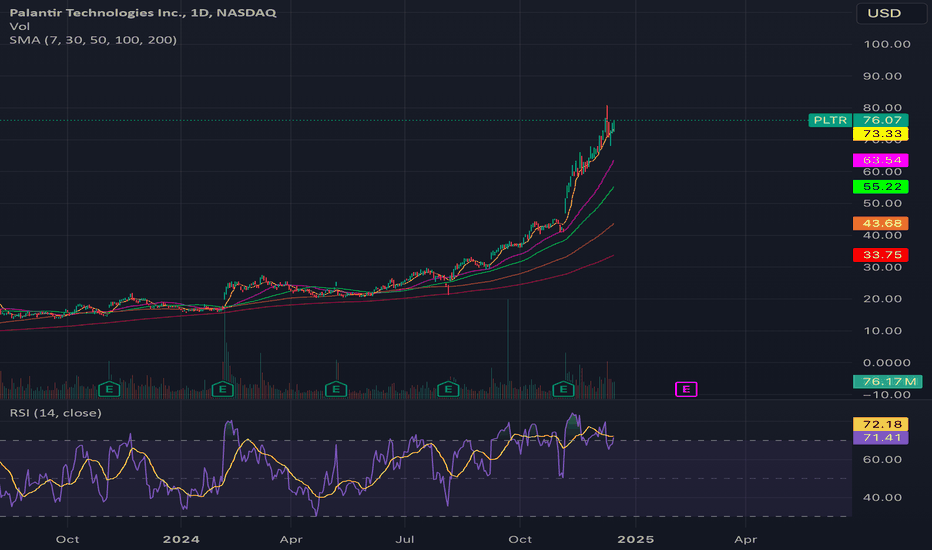This screenshot has width=932, height=550.
Task: Click the magenta upcoming earnings marker
Action: (686, 389)
